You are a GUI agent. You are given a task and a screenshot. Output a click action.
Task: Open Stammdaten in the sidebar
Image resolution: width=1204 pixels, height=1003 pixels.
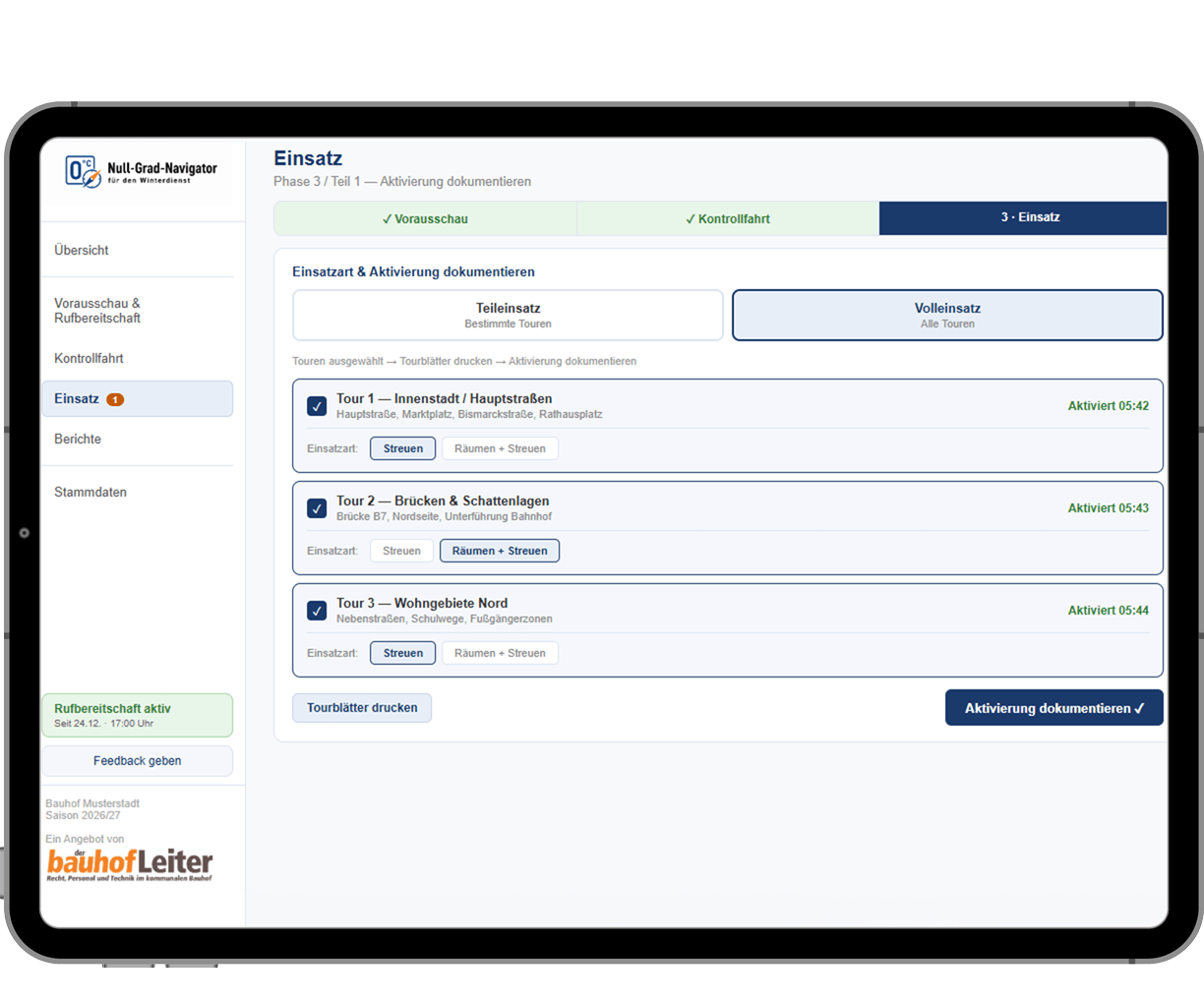point(90,493)
